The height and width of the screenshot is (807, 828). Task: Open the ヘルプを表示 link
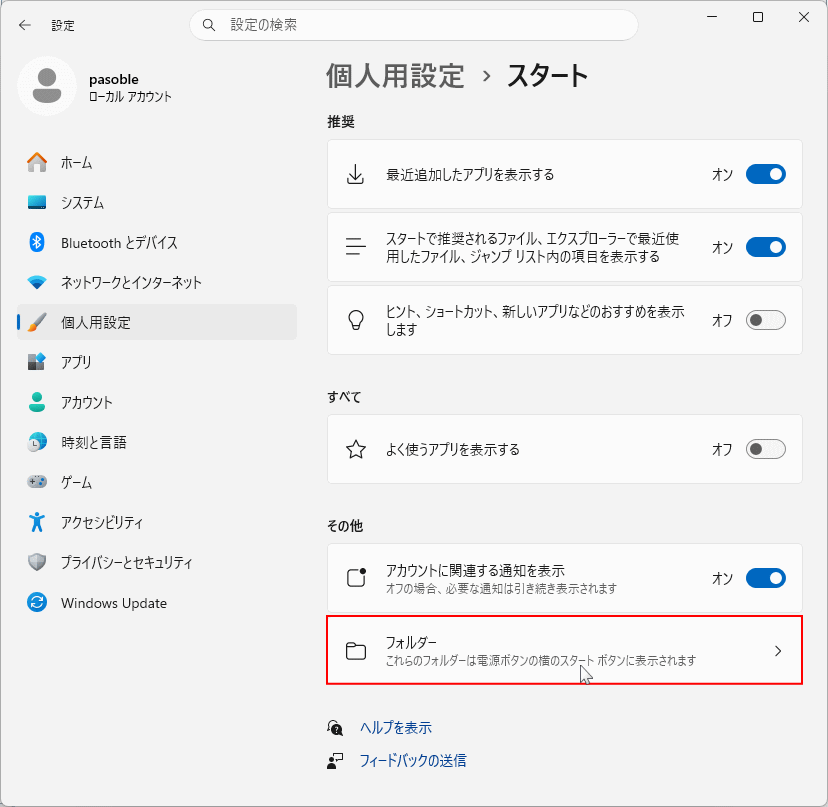(x=399, y=727)
